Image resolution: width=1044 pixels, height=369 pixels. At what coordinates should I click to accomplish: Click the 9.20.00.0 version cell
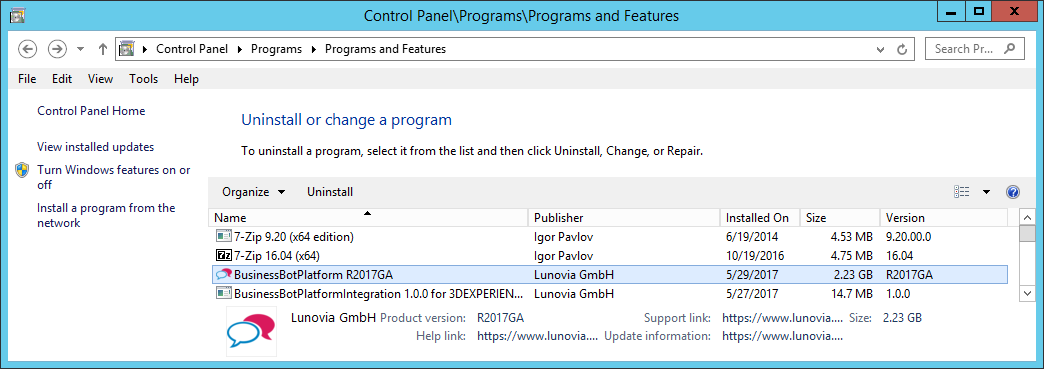coord(909,236)
